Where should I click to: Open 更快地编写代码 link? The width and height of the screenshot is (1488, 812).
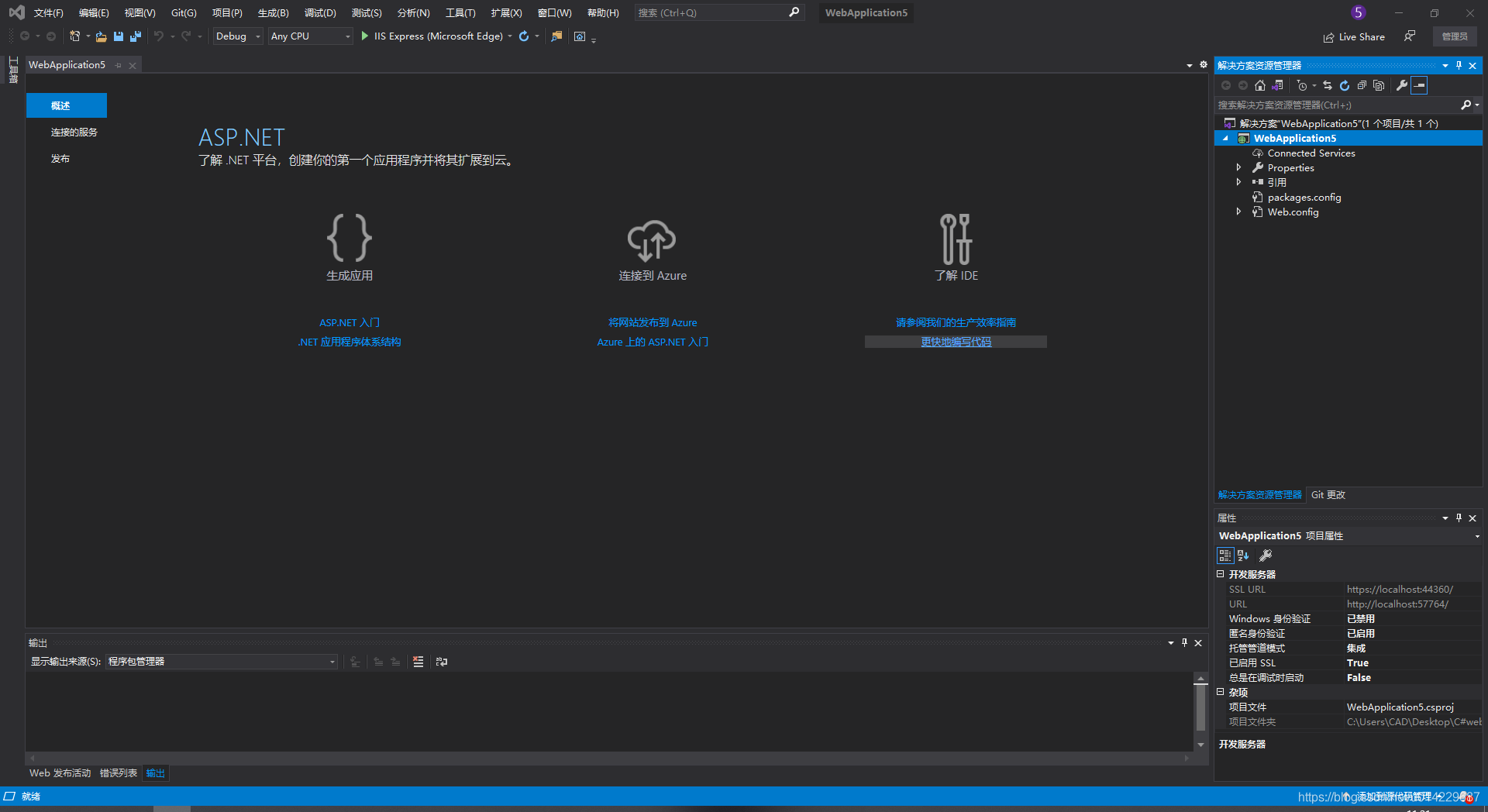point(956,342)
